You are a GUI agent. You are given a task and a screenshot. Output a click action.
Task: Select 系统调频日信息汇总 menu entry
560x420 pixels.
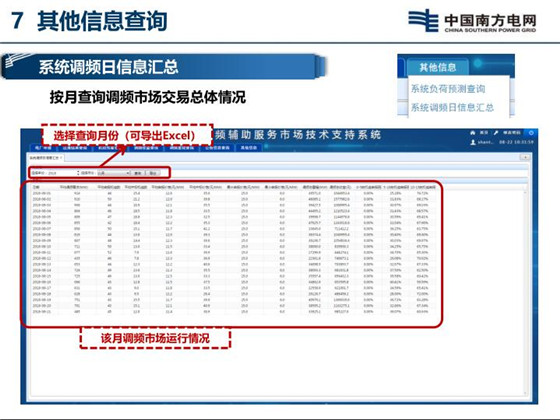point(452,107)
